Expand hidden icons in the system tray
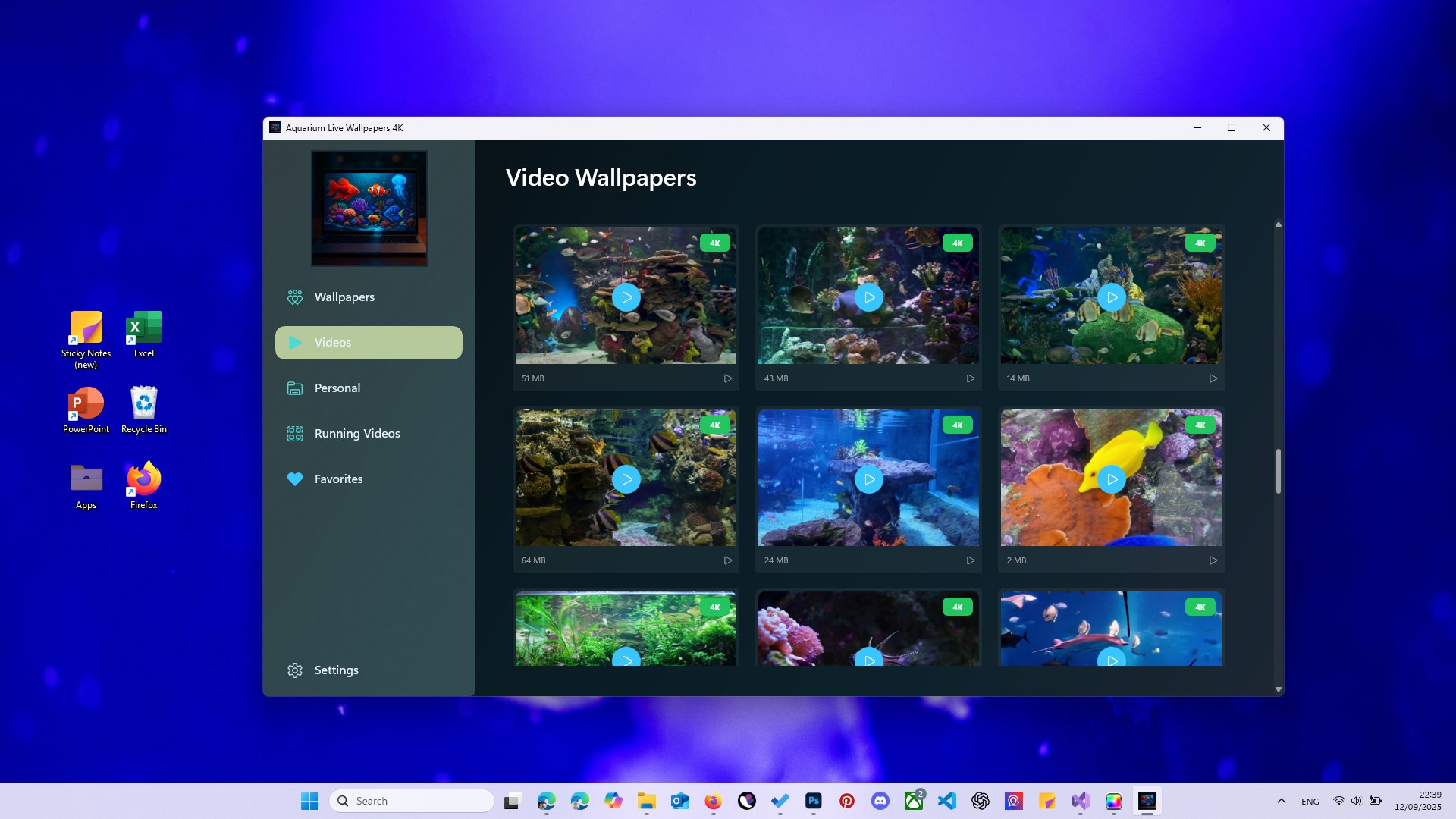 pyautogui.click(x=1282, y=800)
